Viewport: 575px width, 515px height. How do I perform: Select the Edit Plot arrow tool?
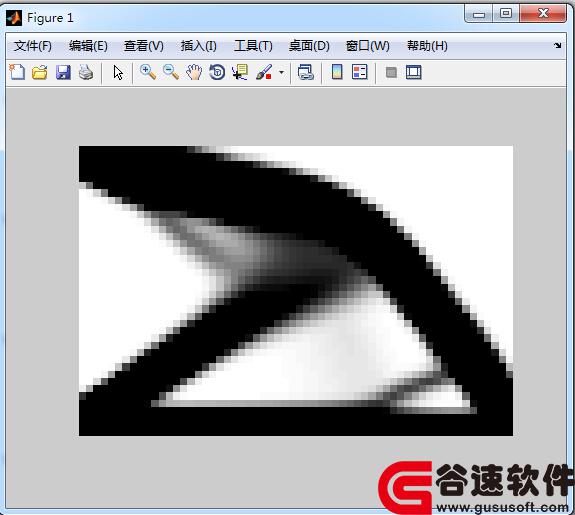point(118,73)
